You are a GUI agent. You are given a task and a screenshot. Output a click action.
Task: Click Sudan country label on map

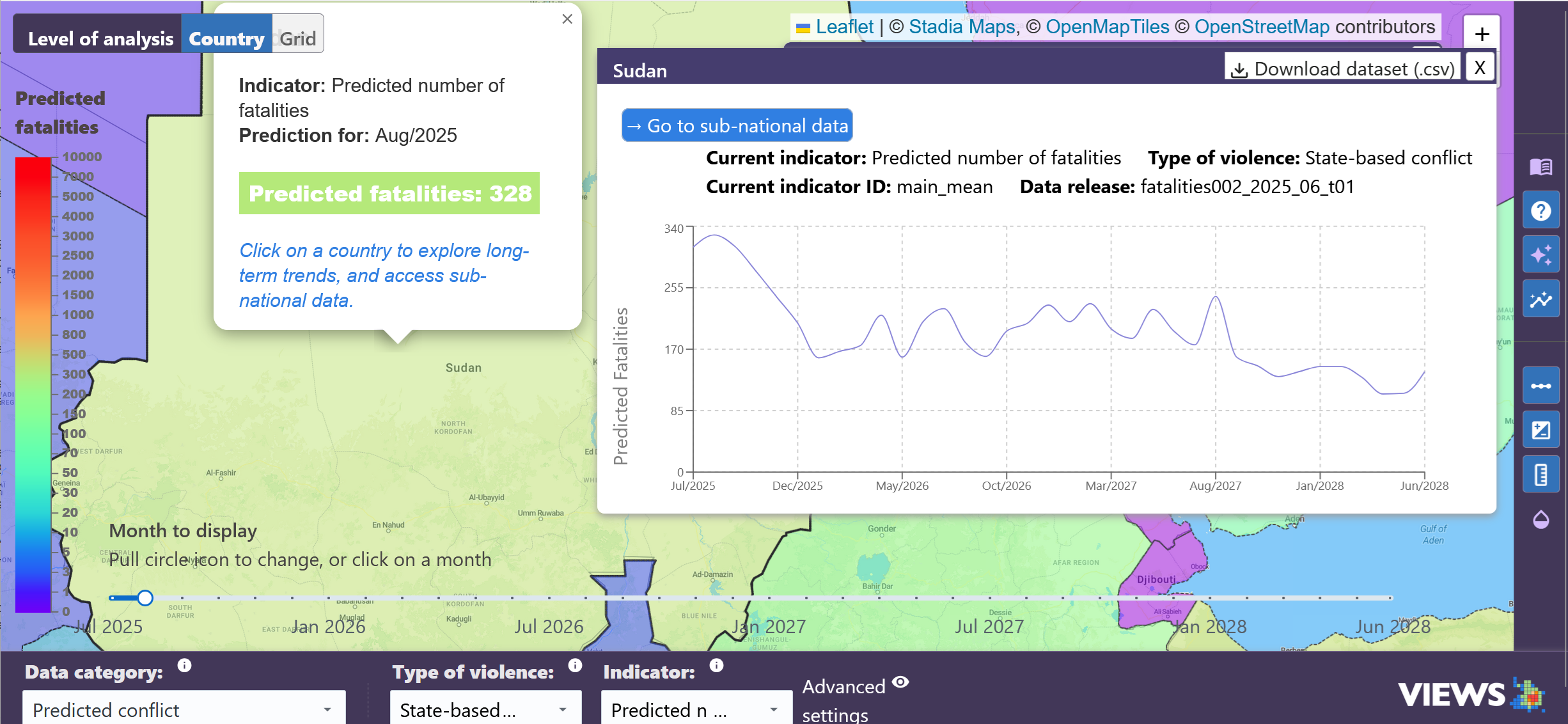coord(463,368)
